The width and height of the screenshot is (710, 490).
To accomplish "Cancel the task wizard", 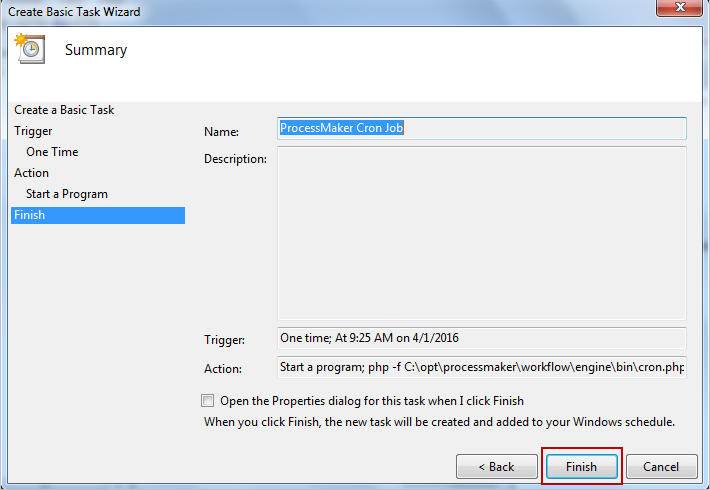I will point(661,467).
